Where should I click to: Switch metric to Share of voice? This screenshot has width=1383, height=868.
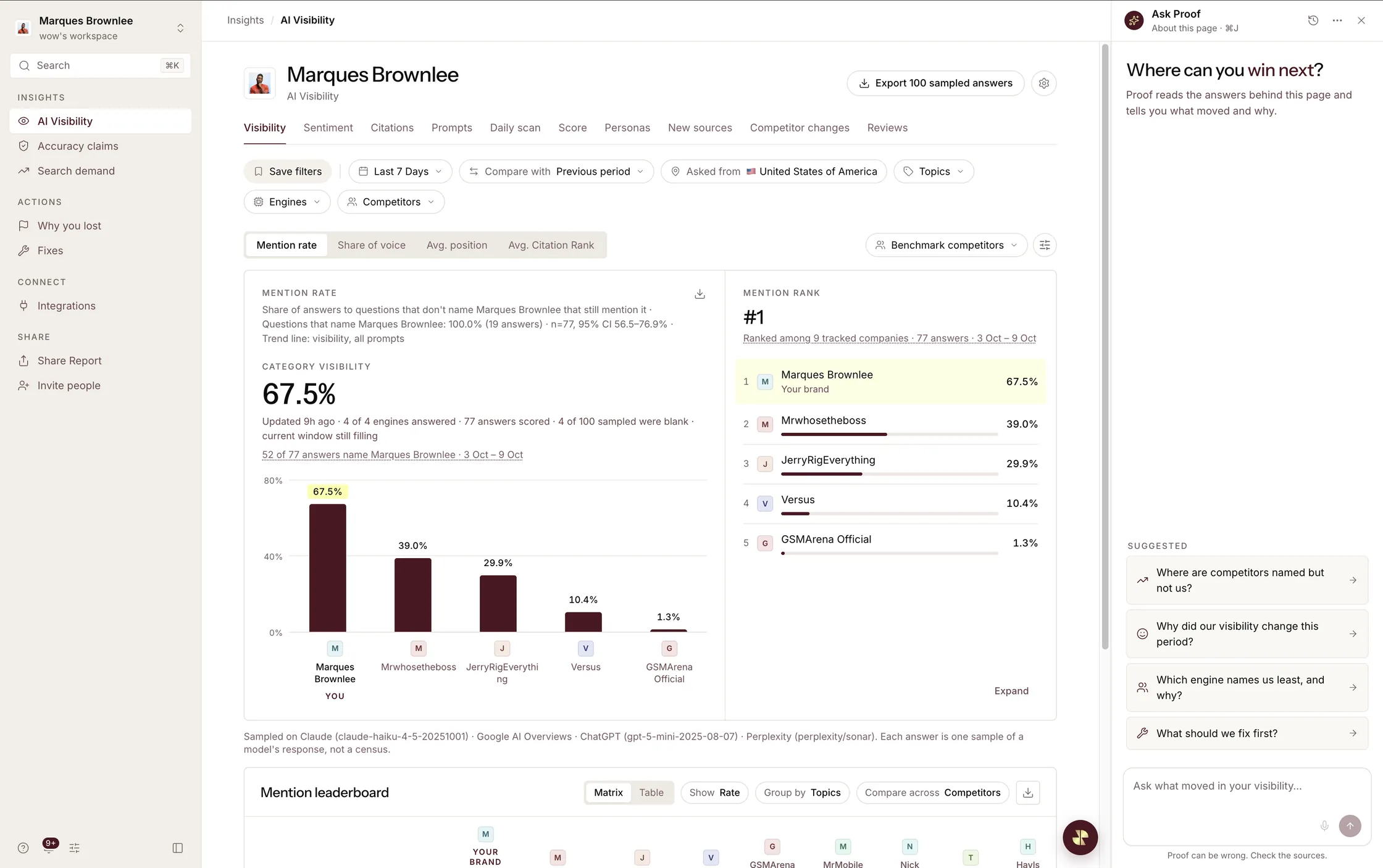point(372,245)
